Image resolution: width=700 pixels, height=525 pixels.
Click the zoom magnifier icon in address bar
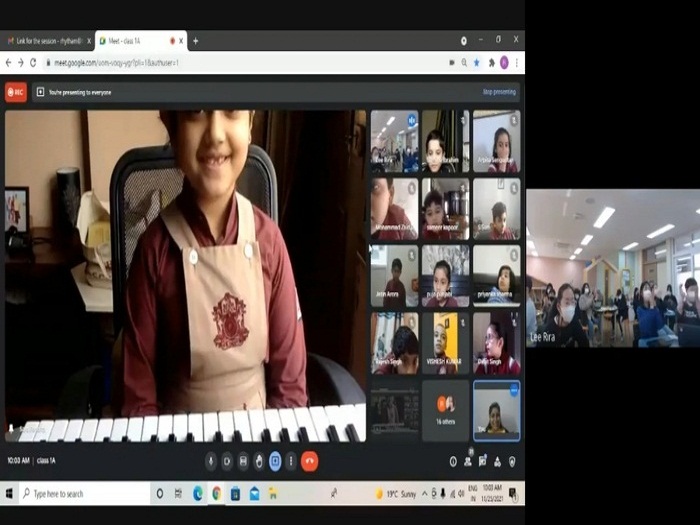[464, 63]
